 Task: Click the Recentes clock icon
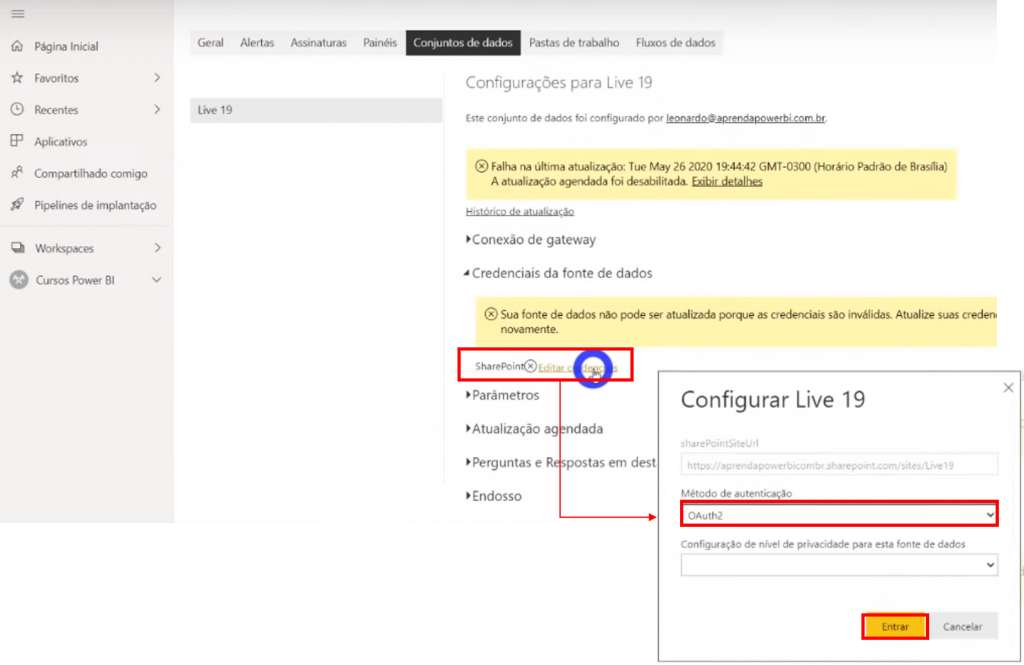[x=17, y=110]
